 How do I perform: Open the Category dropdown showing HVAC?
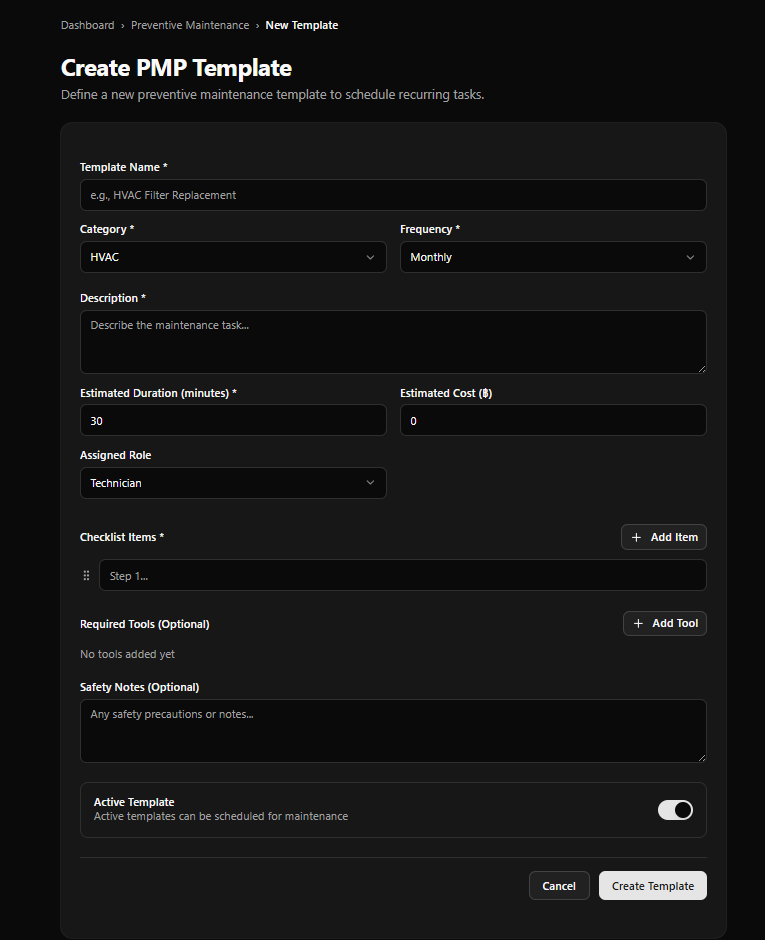[x=233, y=257]
